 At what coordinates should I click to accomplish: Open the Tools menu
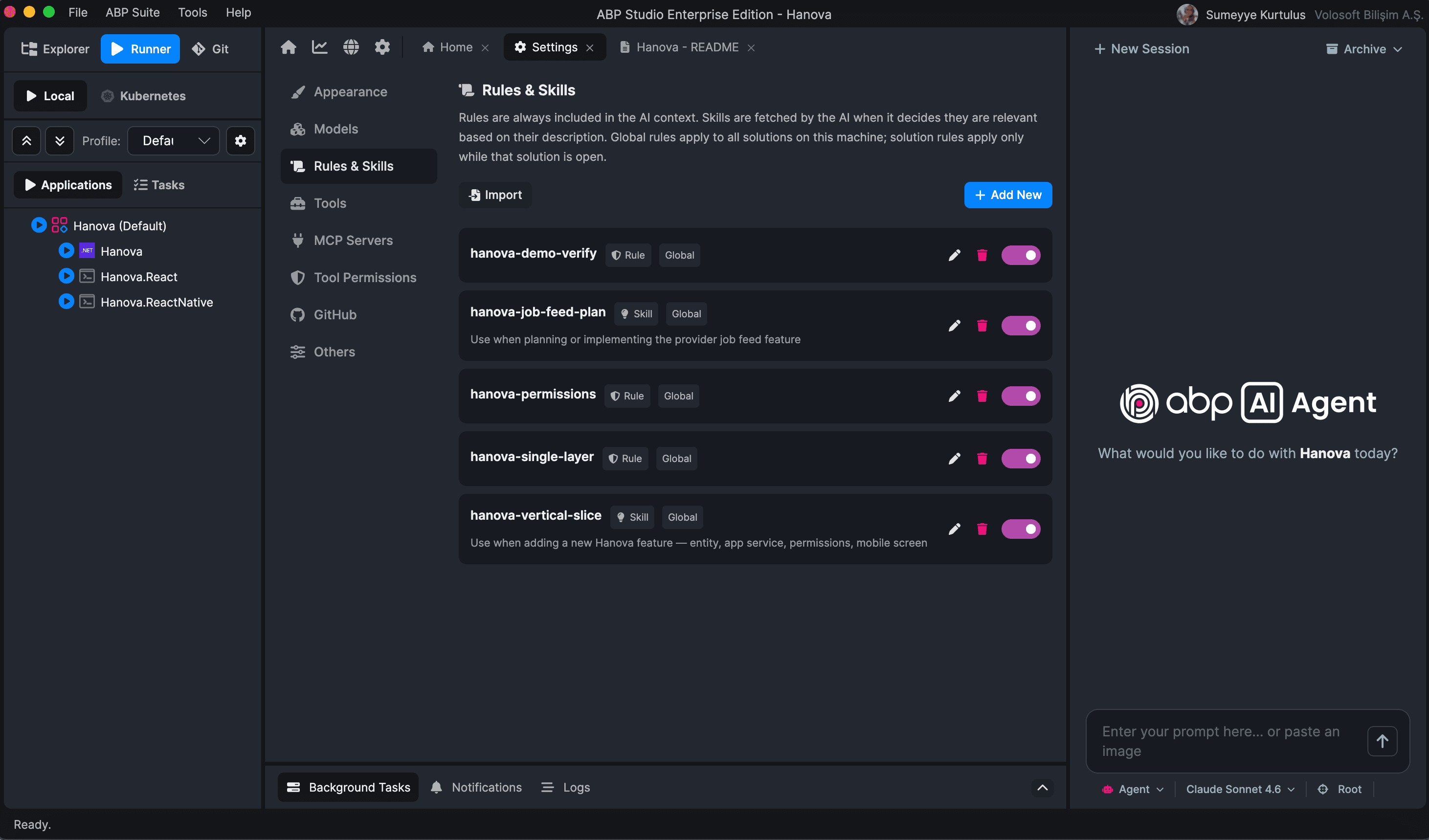pyautogui.click(x=192, y=13)
